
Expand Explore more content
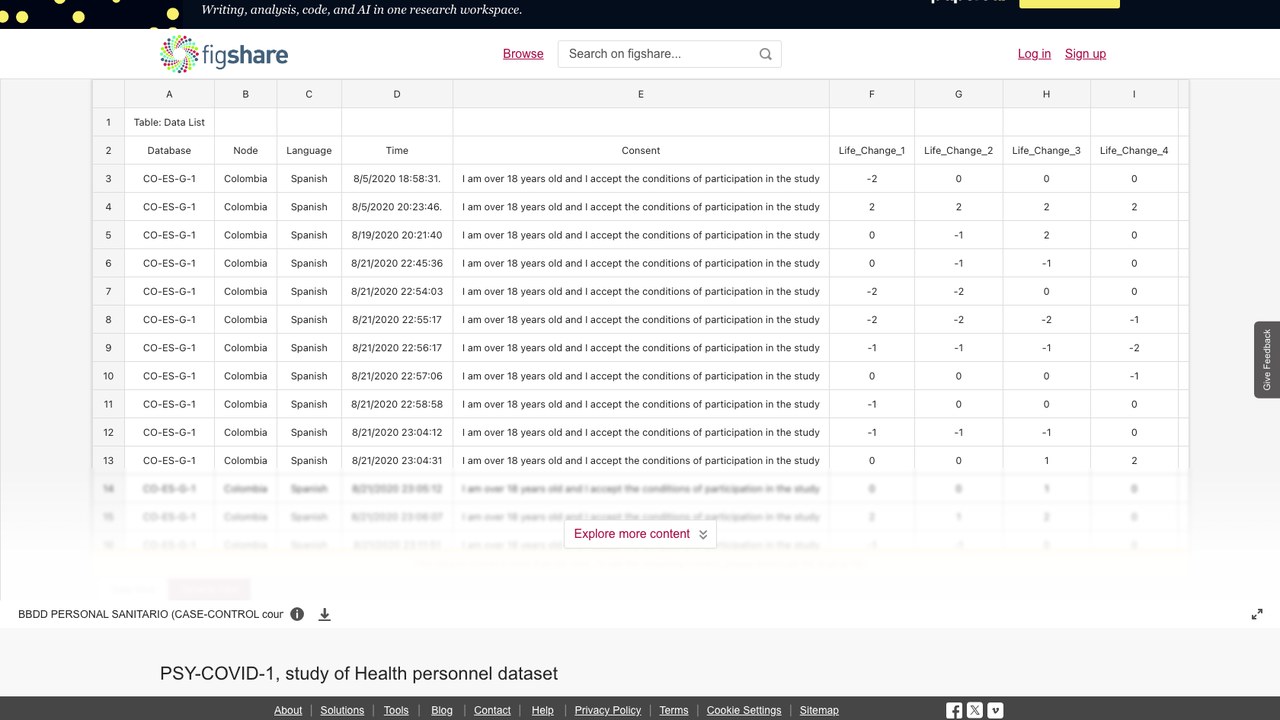[641, 534]
